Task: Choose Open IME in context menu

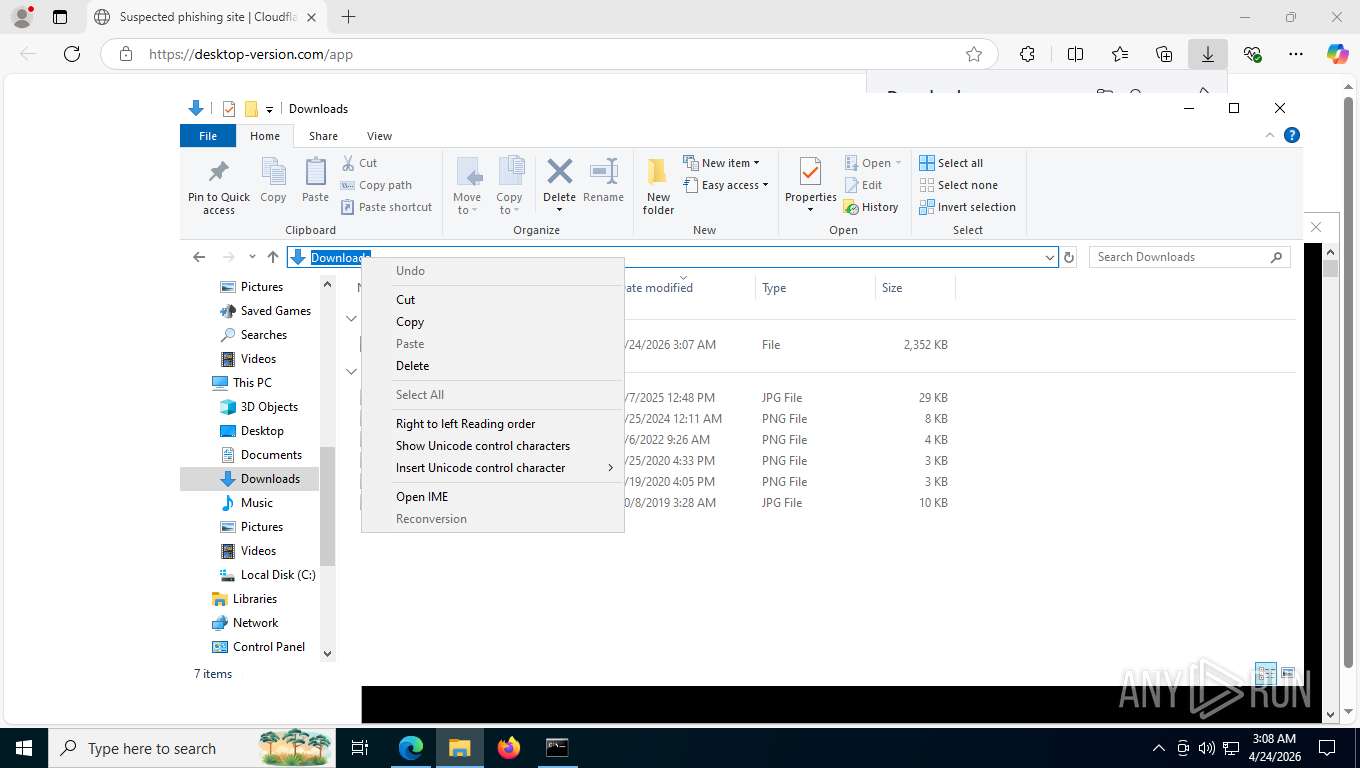Action: 493,497
